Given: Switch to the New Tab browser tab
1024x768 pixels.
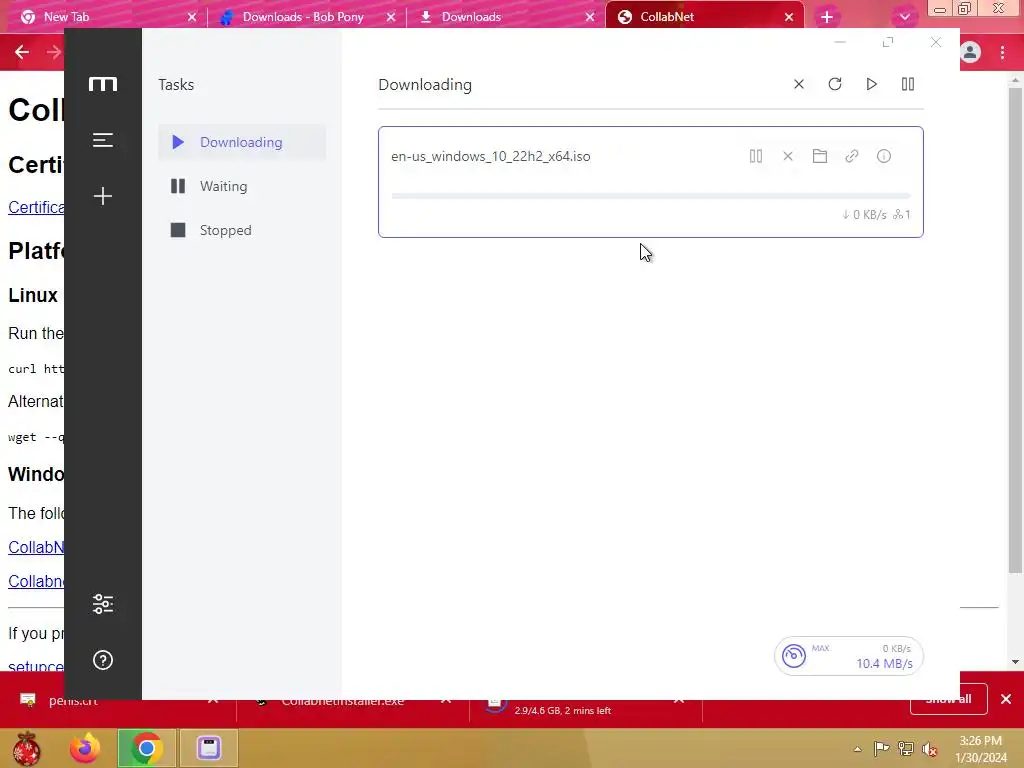Looking at the screenshot, I should (108, 17).
